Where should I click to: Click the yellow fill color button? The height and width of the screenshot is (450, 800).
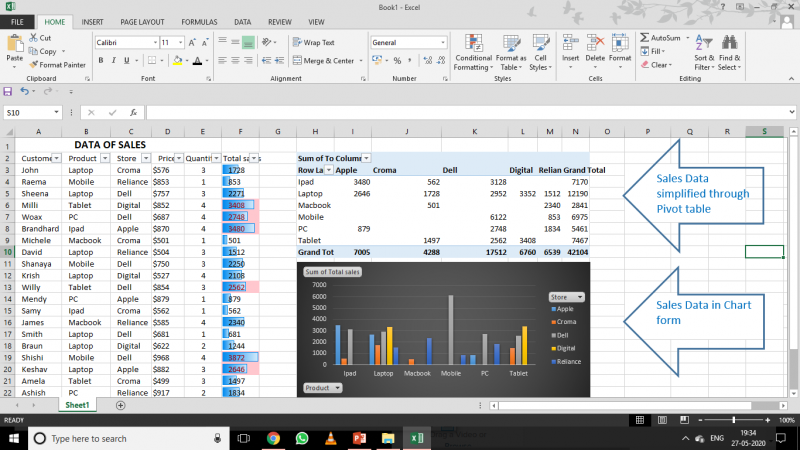177,61
